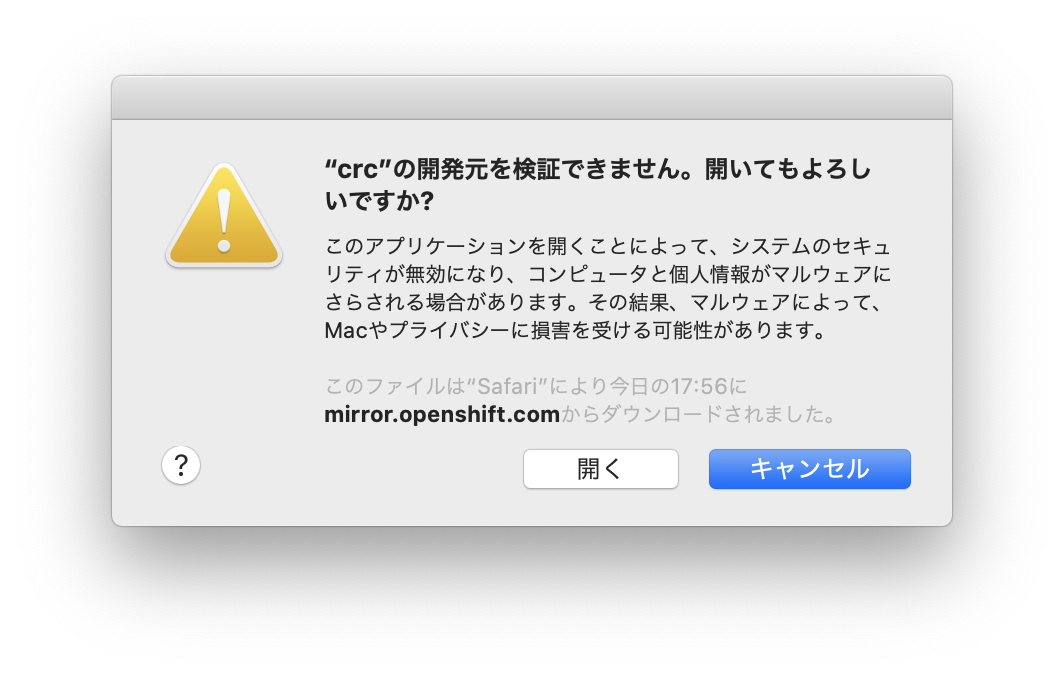This screenshot has width=1064, height=674.
Task: Click the yellow warning triangle icon
Action: point(224,215)
